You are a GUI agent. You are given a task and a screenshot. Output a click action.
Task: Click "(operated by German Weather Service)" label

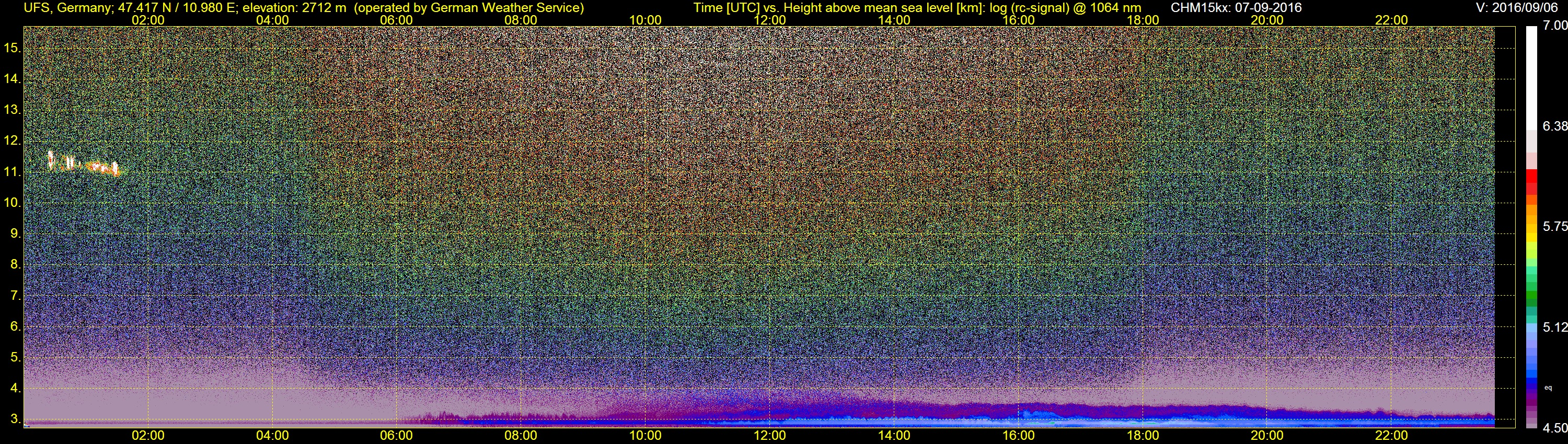pos(469,8)
